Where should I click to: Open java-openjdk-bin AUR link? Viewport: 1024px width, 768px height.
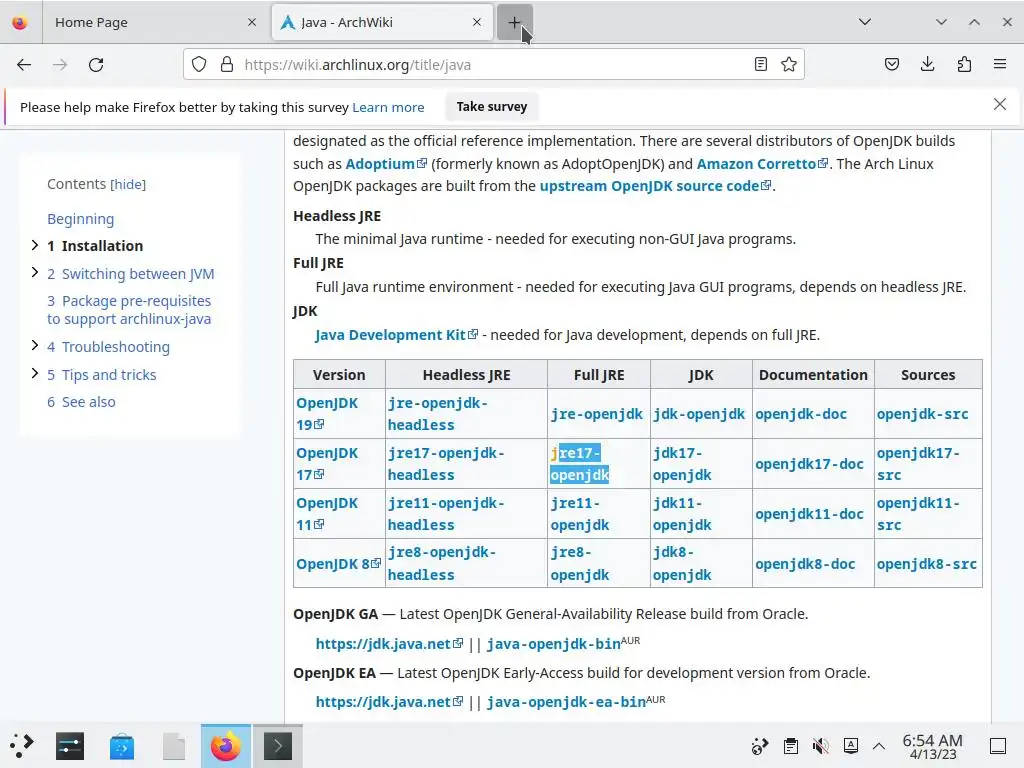click(x=554, y=644)
